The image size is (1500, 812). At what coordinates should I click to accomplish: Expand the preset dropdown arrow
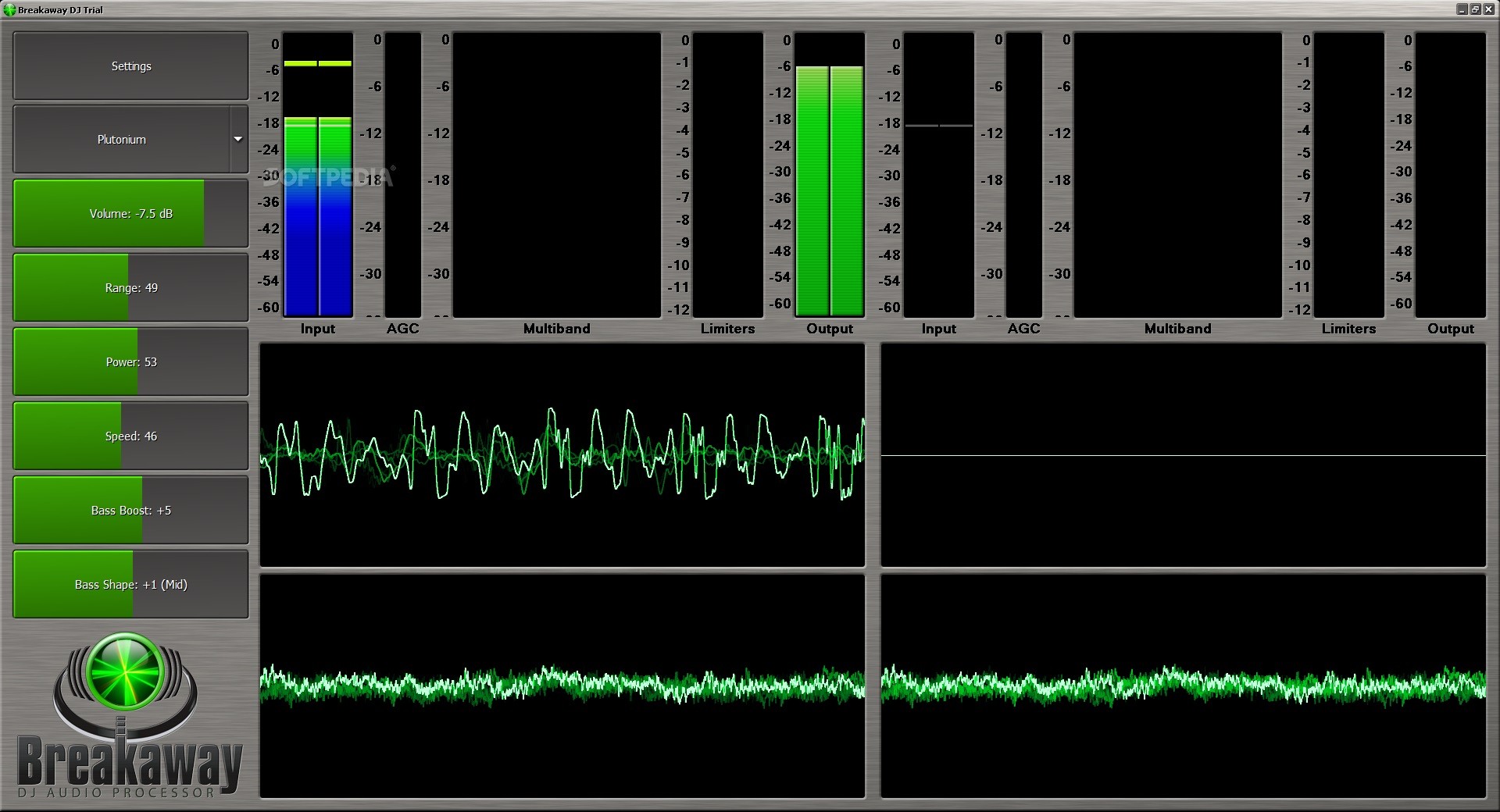coord(238,140)
